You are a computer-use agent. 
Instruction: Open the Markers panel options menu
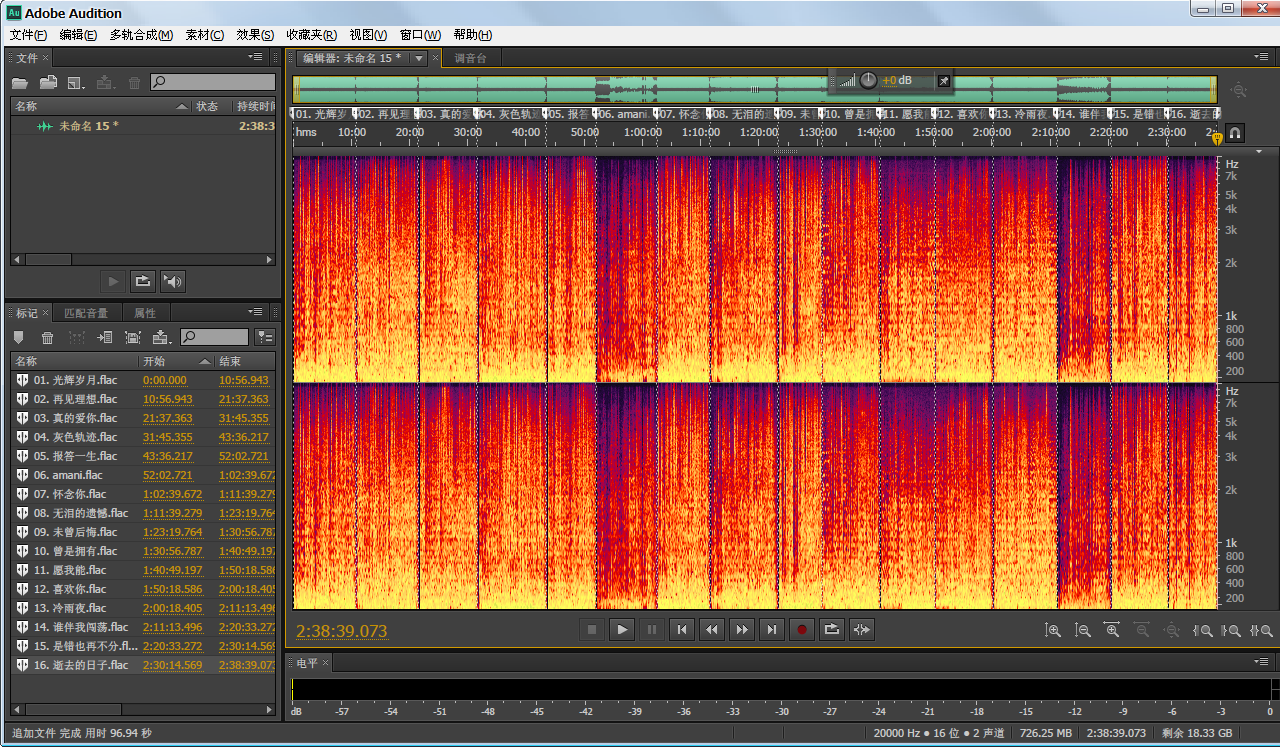click(256, 313)
